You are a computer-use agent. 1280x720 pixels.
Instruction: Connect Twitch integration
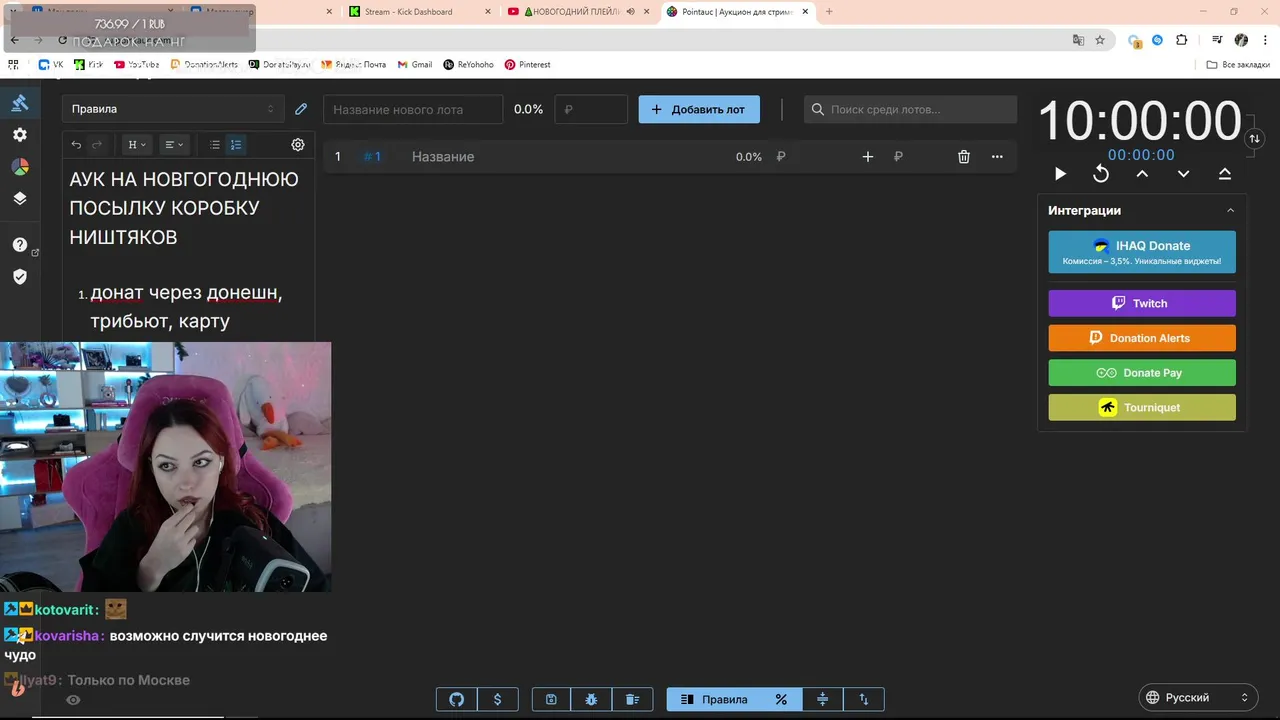[1142, 303]
